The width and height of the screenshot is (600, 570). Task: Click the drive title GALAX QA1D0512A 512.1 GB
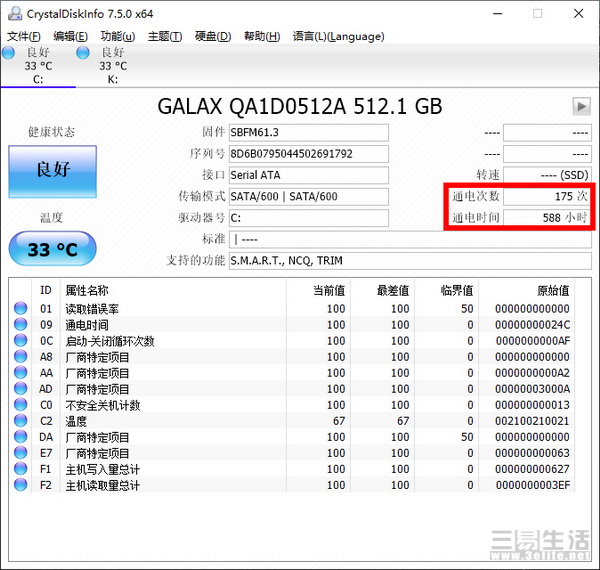pos(300,106)
